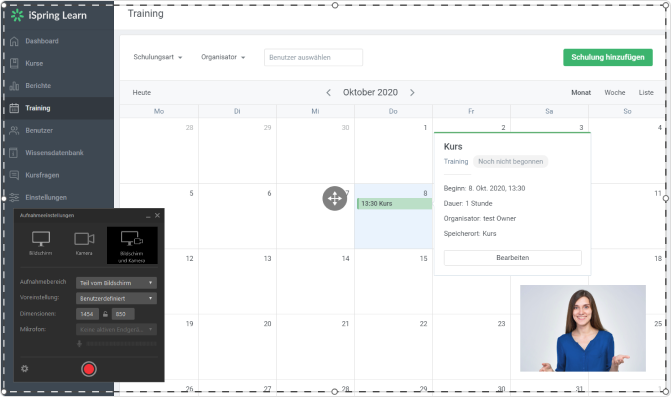
Task: Click the Oktober 2020 month title
Action: tap(370, 92)
